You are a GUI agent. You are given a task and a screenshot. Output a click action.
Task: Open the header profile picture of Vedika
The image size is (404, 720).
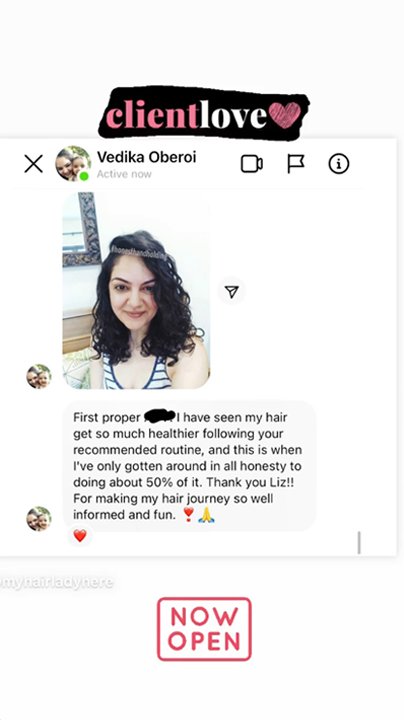coord(73,163)
